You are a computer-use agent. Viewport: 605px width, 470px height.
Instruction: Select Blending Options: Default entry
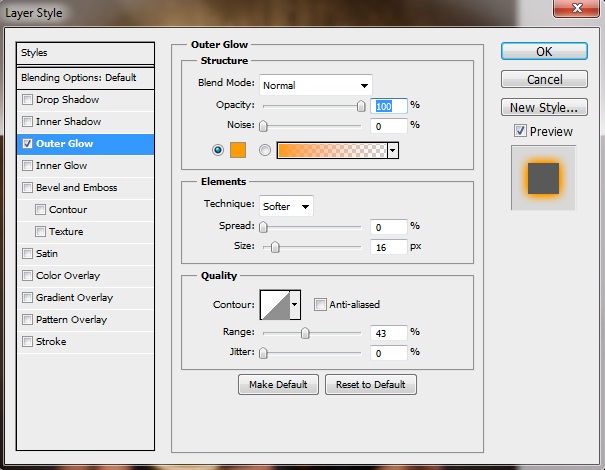85,78
